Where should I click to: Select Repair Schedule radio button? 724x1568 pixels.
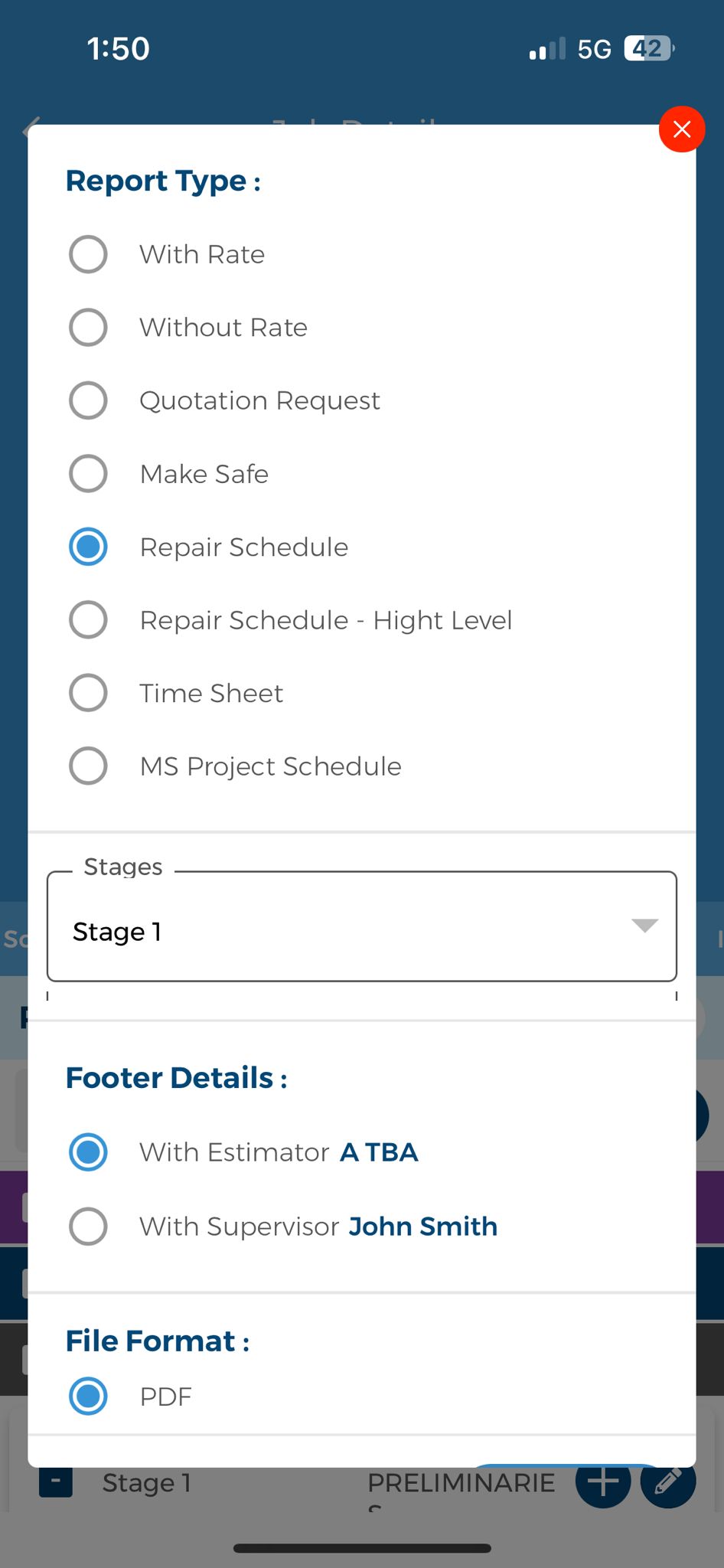tap(89, 547)
